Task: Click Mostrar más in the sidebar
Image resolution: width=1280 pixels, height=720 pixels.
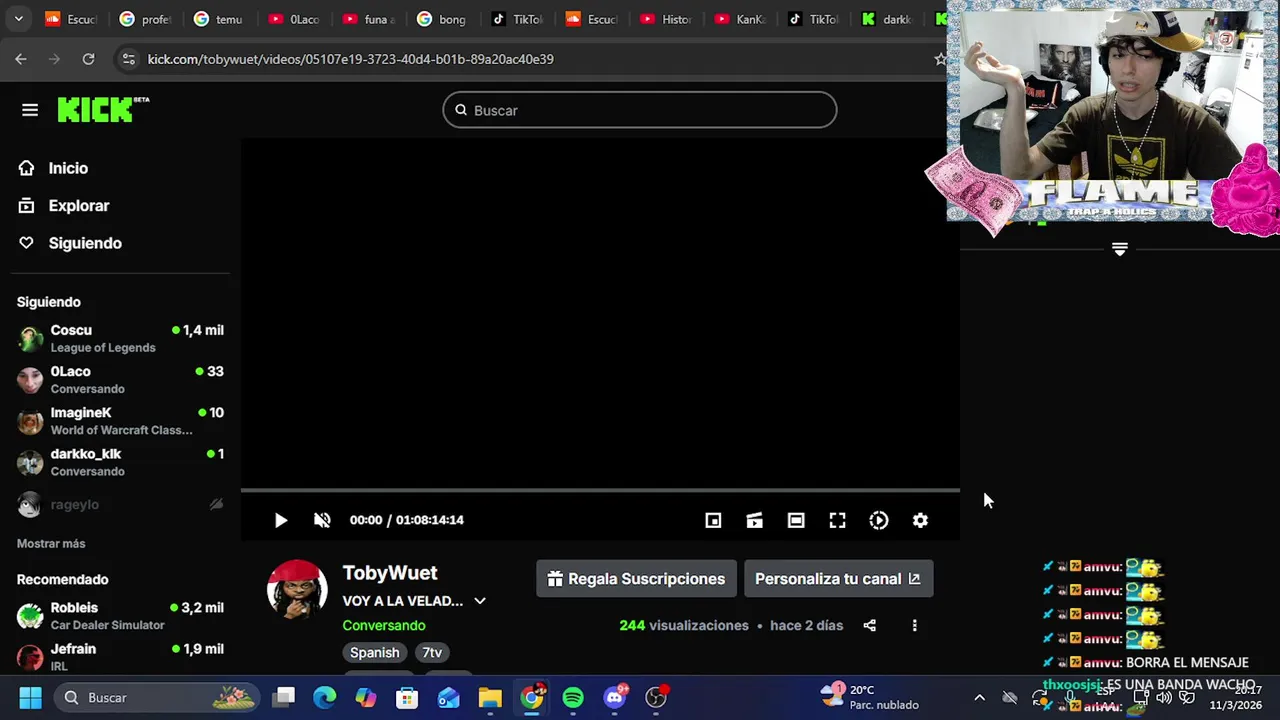Action: [x=51, y=543]
